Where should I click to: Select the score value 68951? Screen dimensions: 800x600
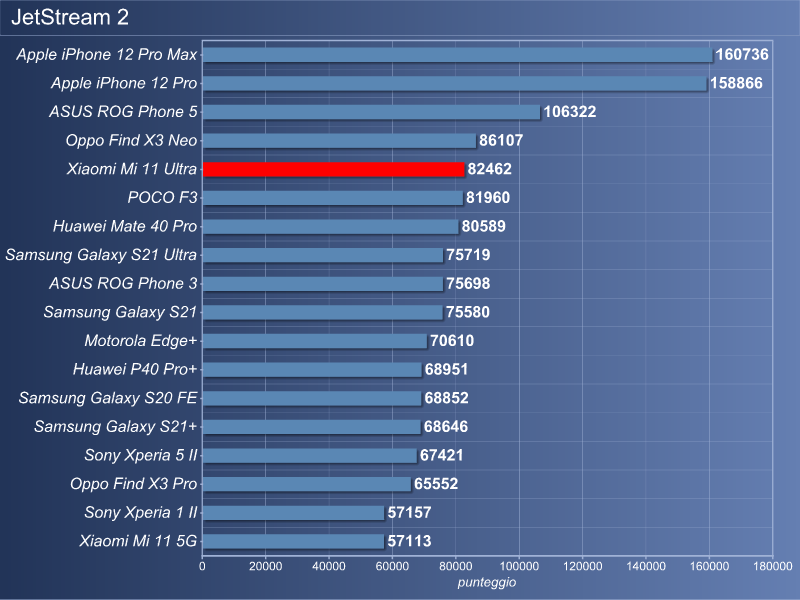446,369
